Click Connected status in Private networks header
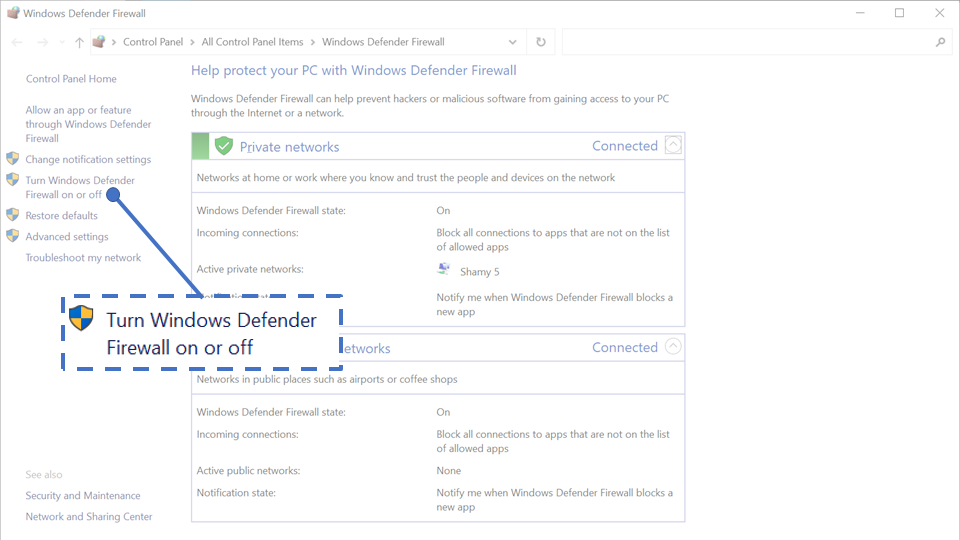This screenshot has height=540, width=960. (624, 146)
